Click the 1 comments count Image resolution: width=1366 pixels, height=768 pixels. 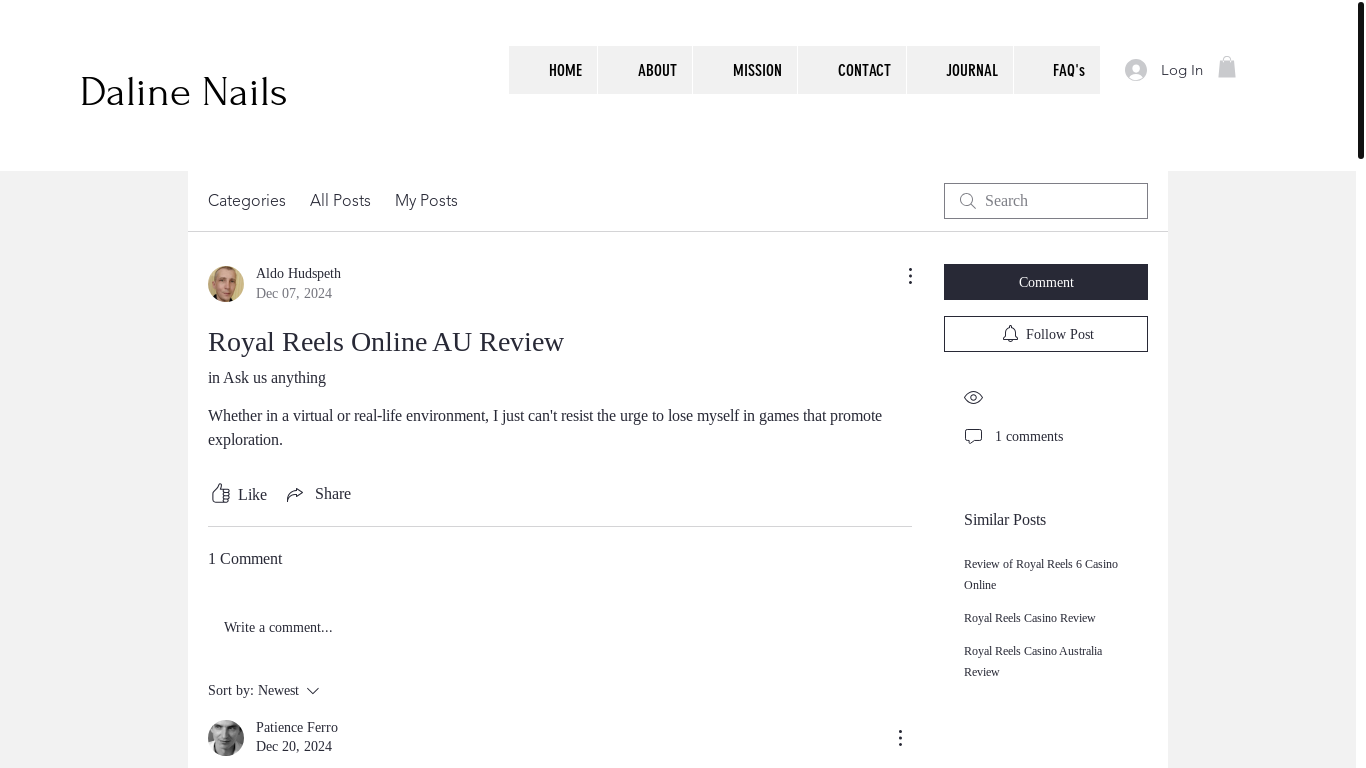(x=1029, y=437)
